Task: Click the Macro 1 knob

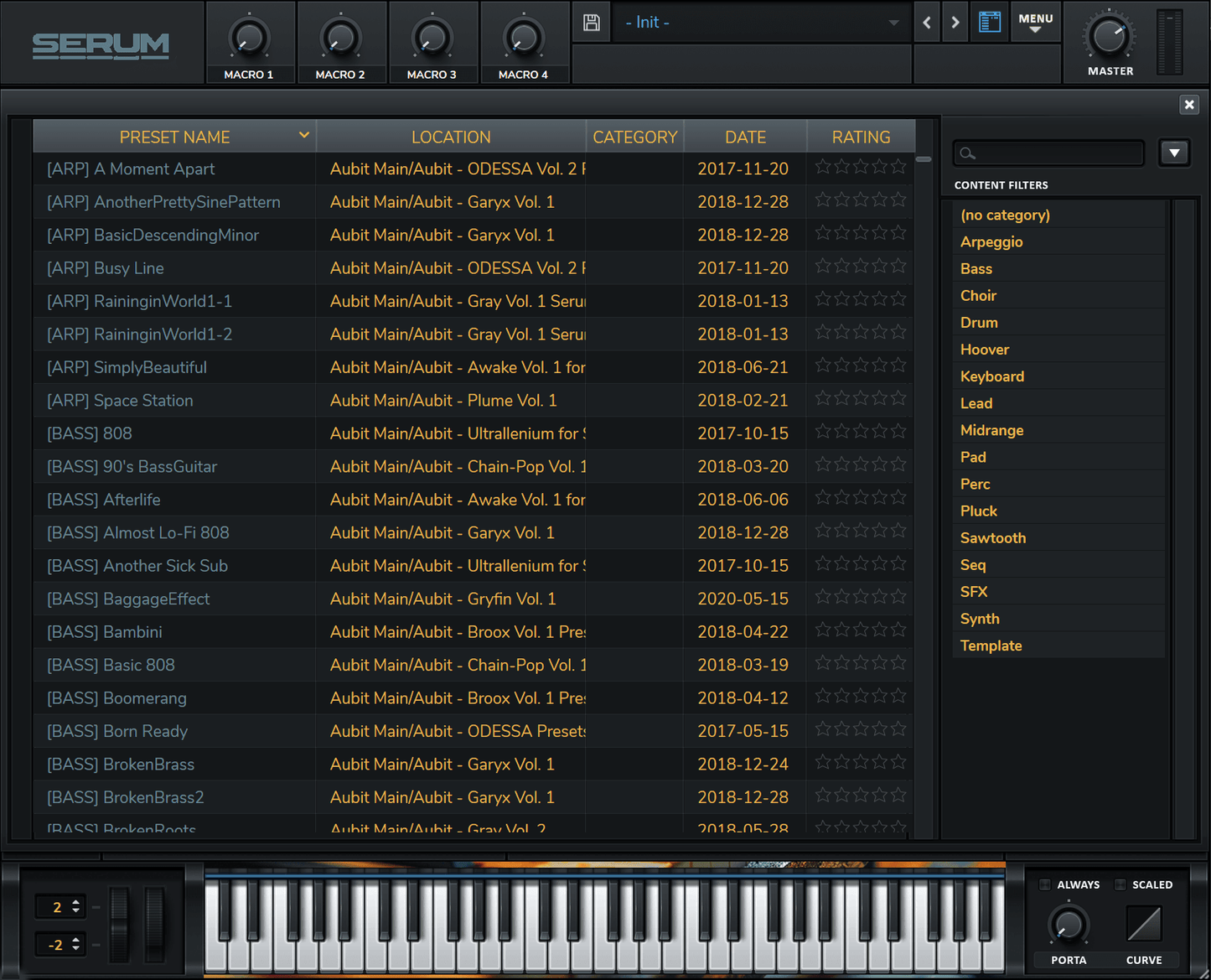Action: 249,39
